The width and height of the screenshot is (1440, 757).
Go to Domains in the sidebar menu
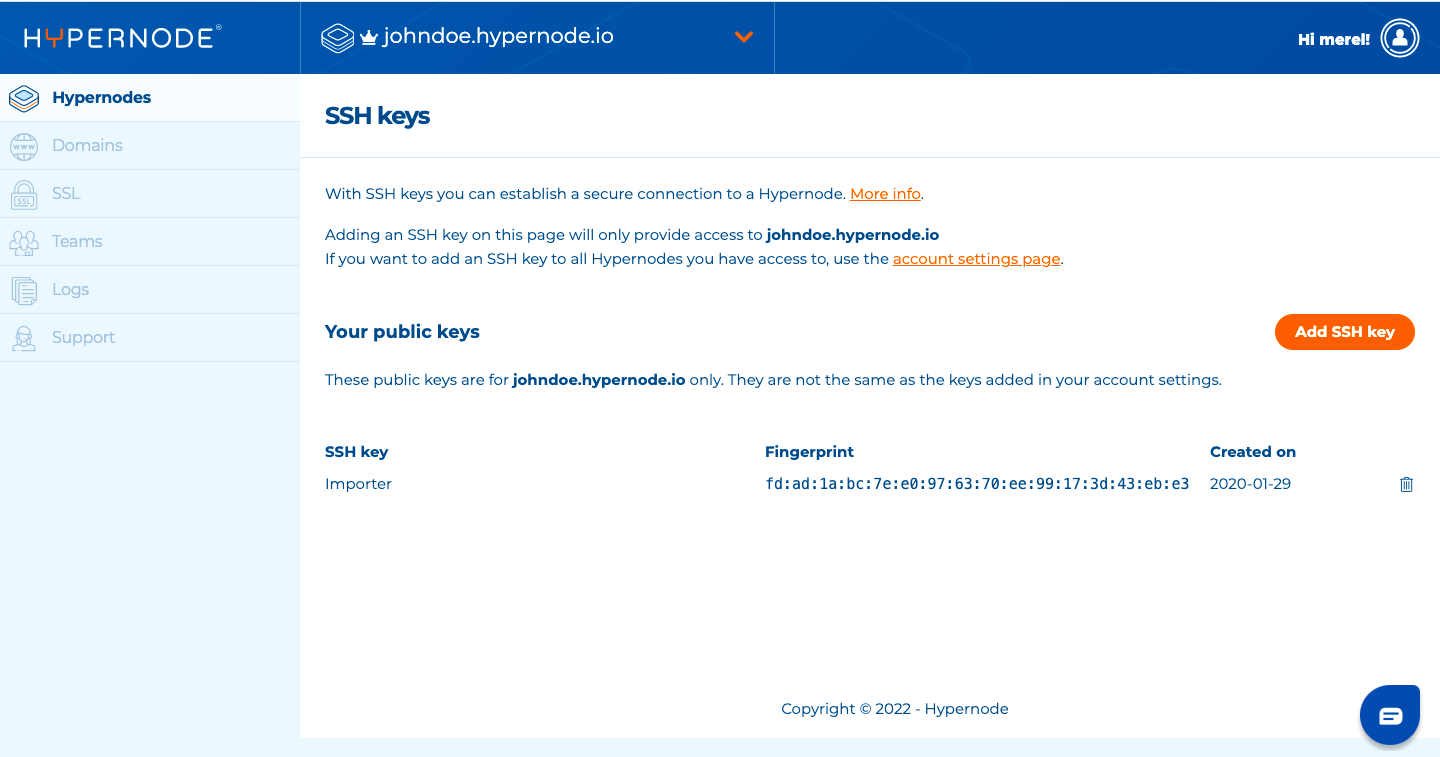click(x=87, y=146)
